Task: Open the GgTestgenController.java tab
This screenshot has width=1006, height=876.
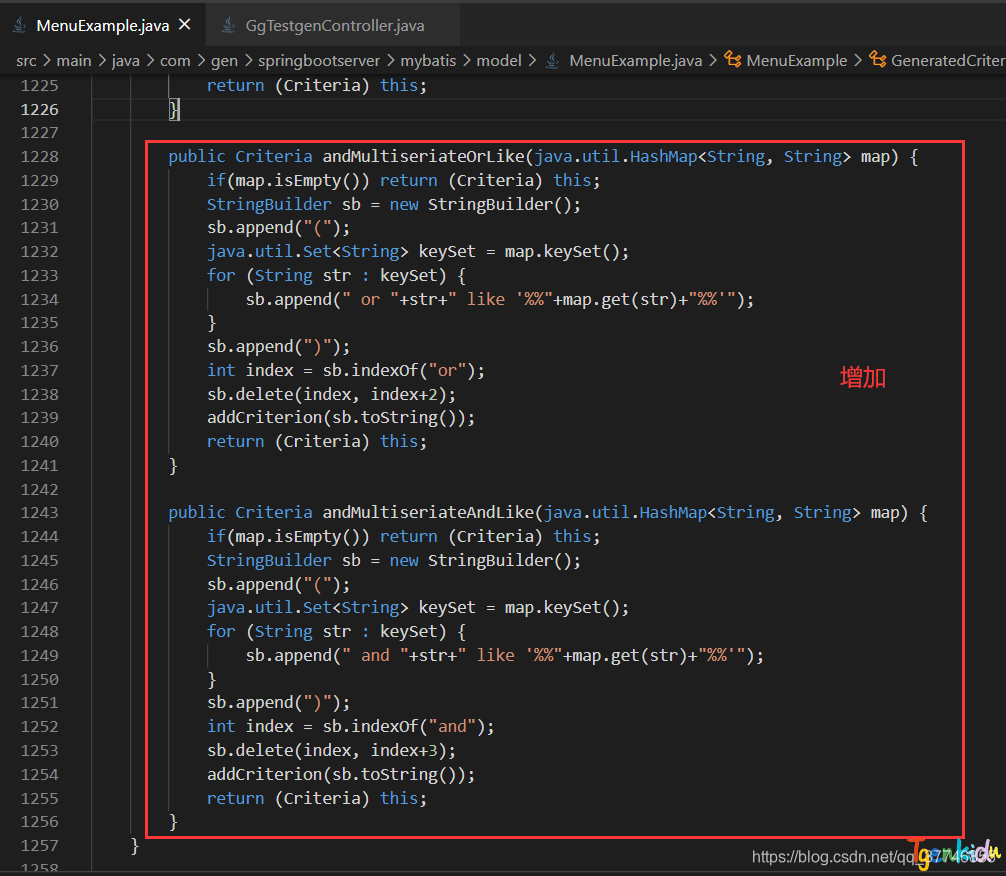Action: 334,26
